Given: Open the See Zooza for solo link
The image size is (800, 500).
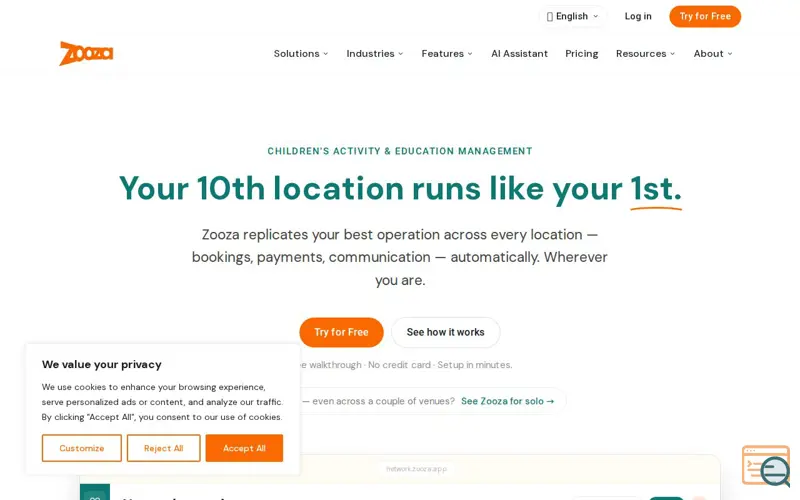Looking at the screenshot, I should point(507,401).
